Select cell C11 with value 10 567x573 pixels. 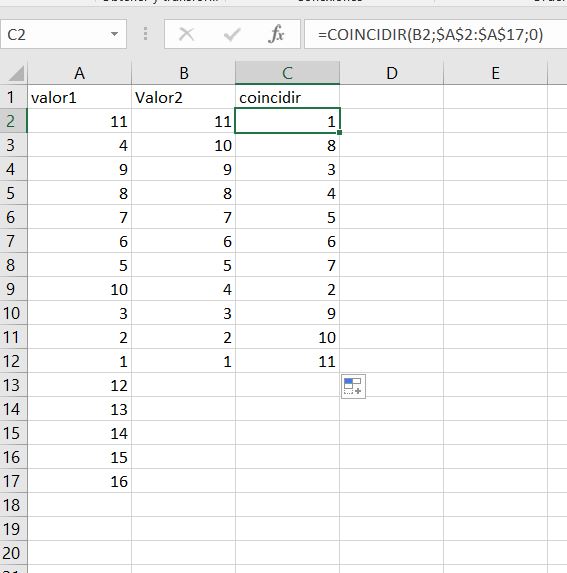tap(288, 337)
